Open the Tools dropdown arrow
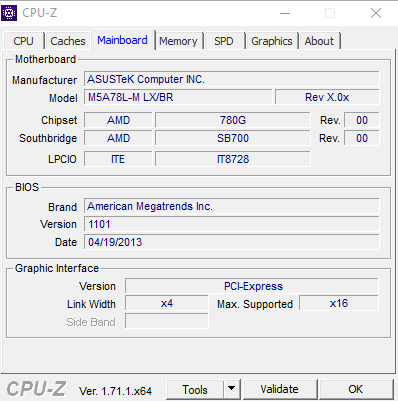The width and height of the screenshot is (398, 401). (232, 389)
